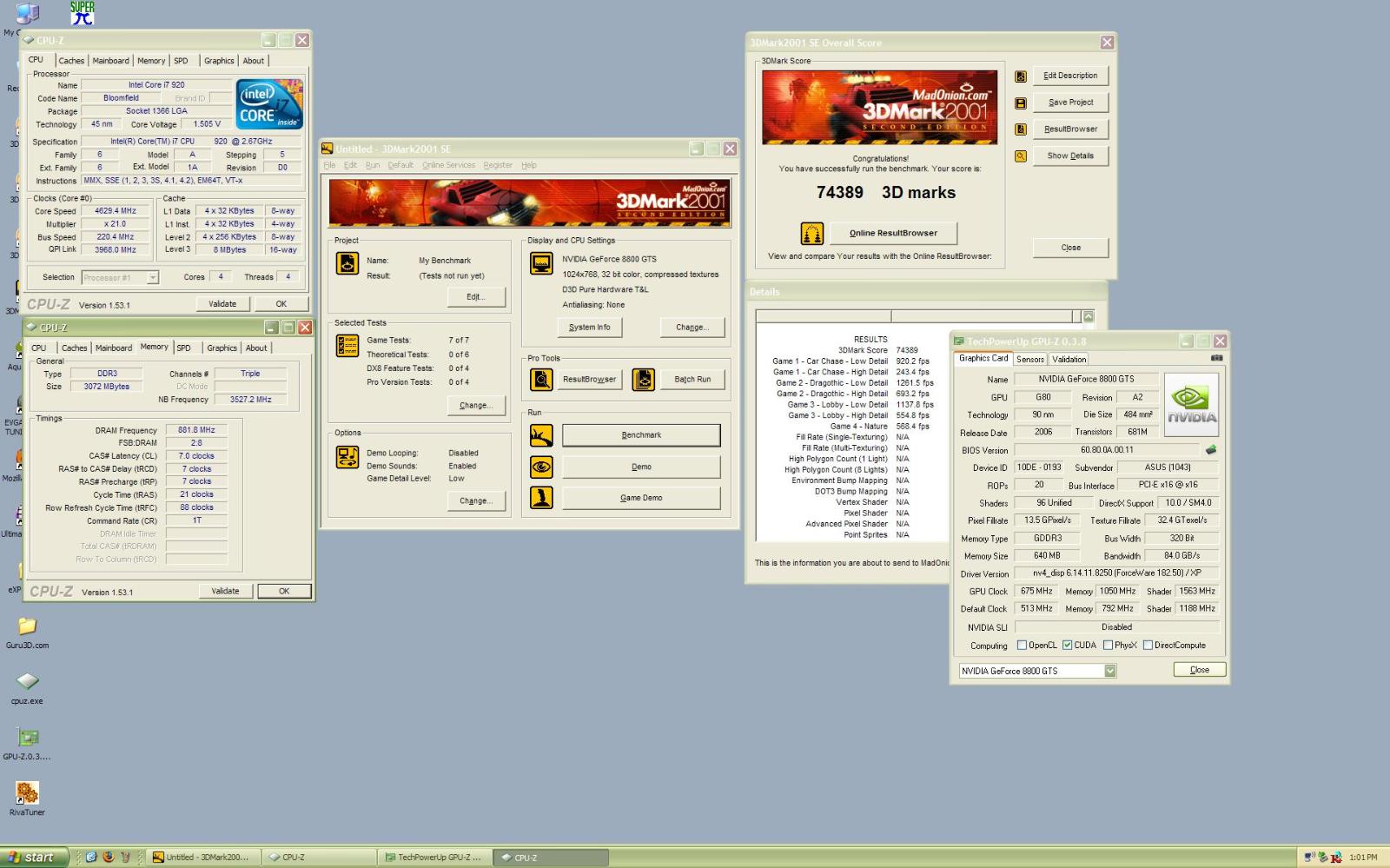Toggle the DirectCompute checkbox in GPU-Z
The image size is (1390, 868).
[x=1148, y=646]
